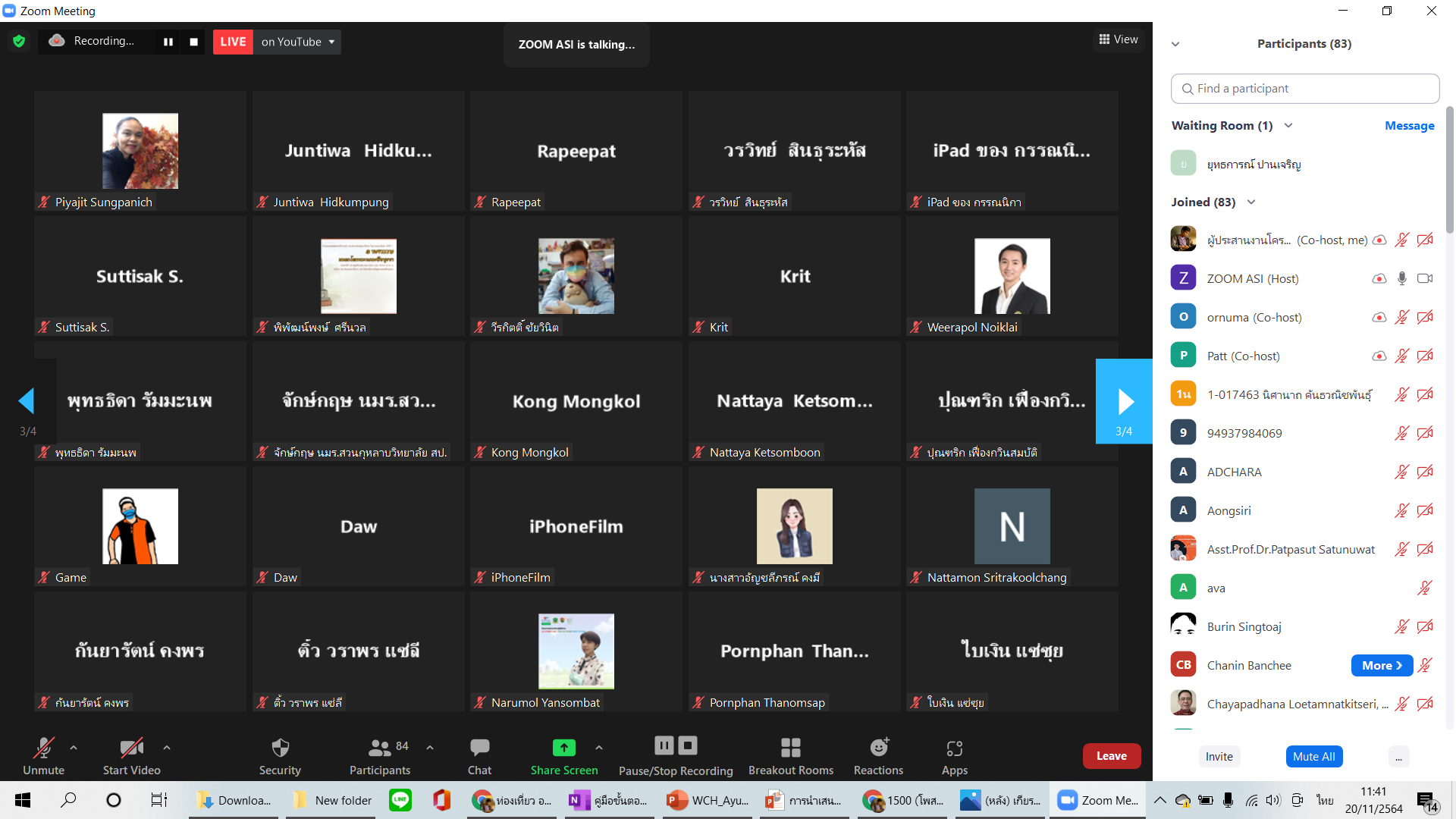Click More button for Chanin Banchee
Viewport: 1456px width, 819px height.
[1382, 666]
